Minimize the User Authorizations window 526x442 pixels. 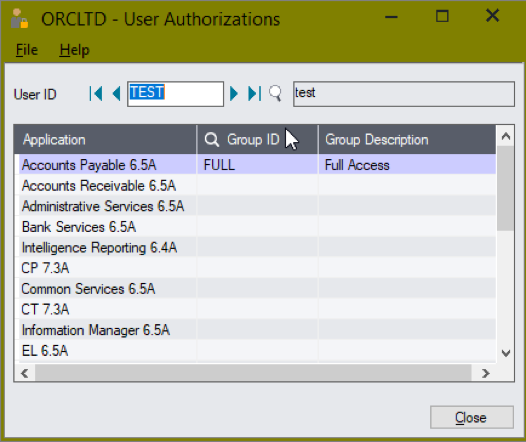point(391,17)
